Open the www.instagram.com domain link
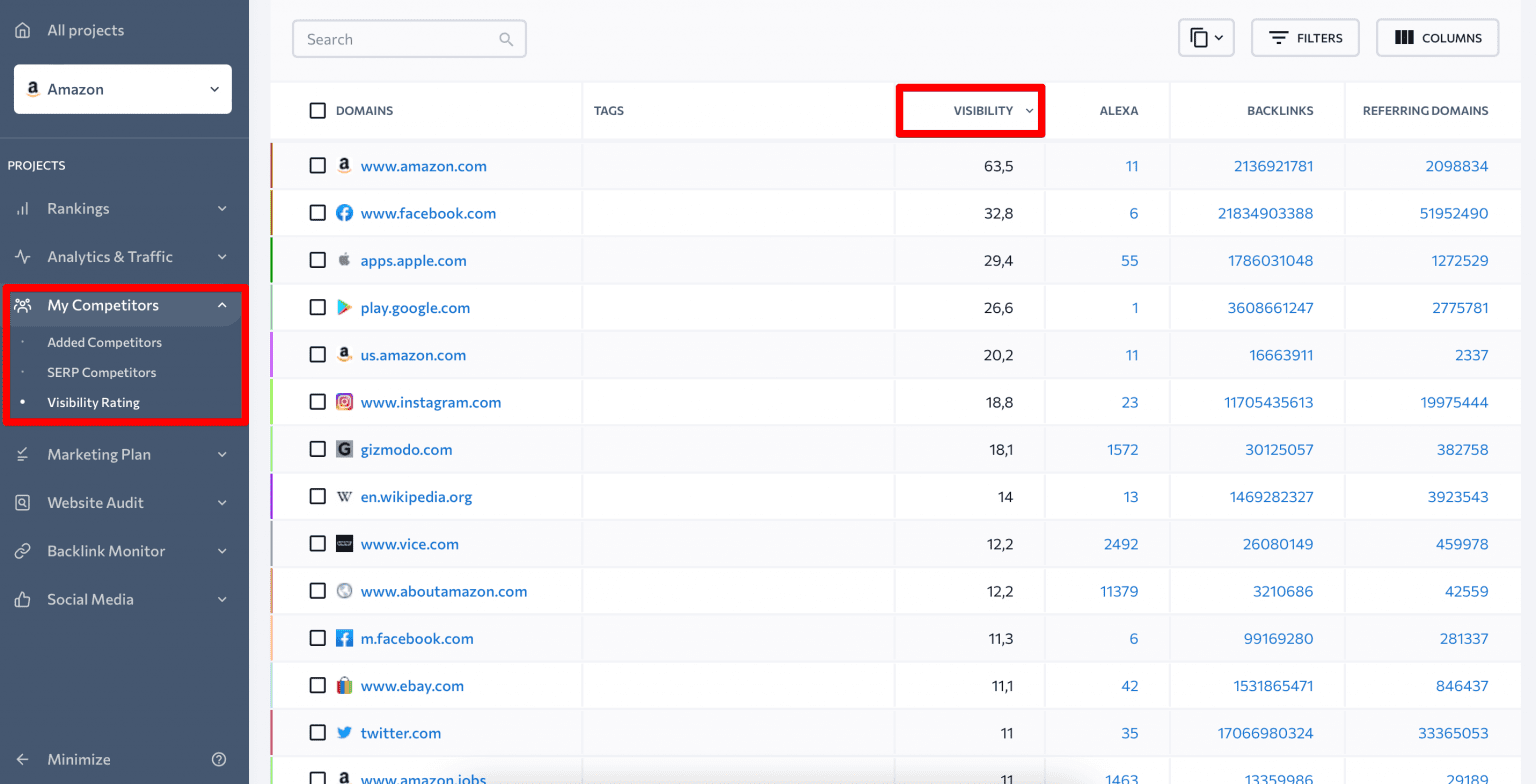 431,402
